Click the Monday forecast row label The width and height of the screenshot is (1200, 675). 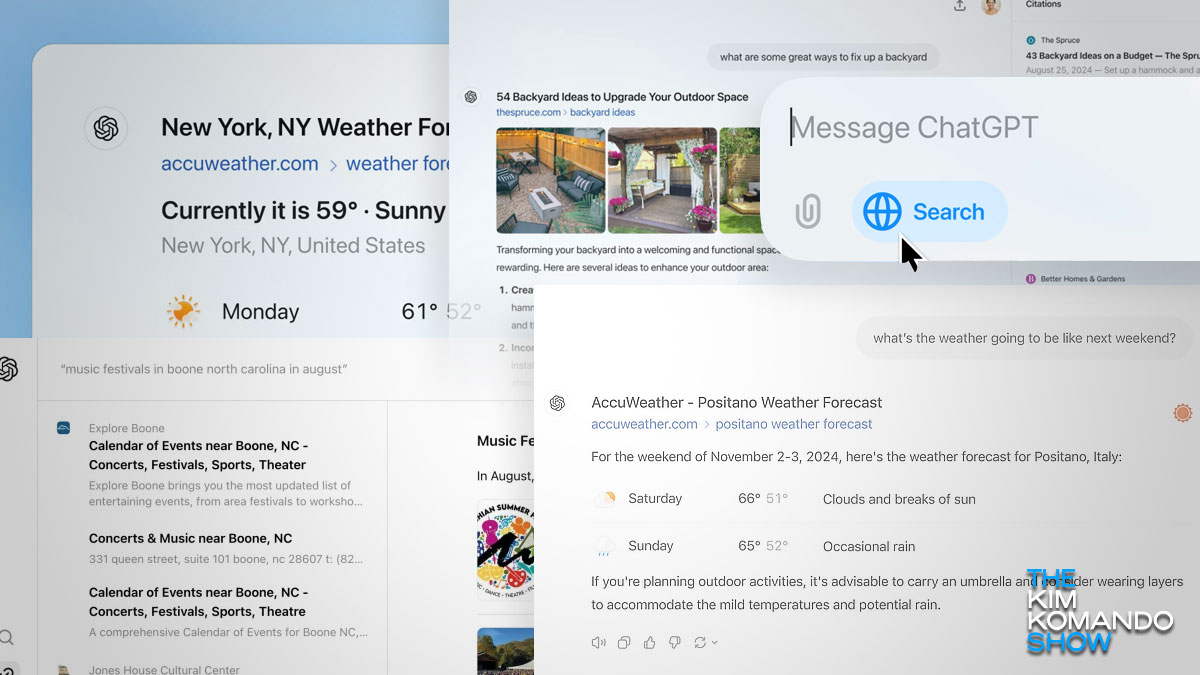[x=260, y=312]
